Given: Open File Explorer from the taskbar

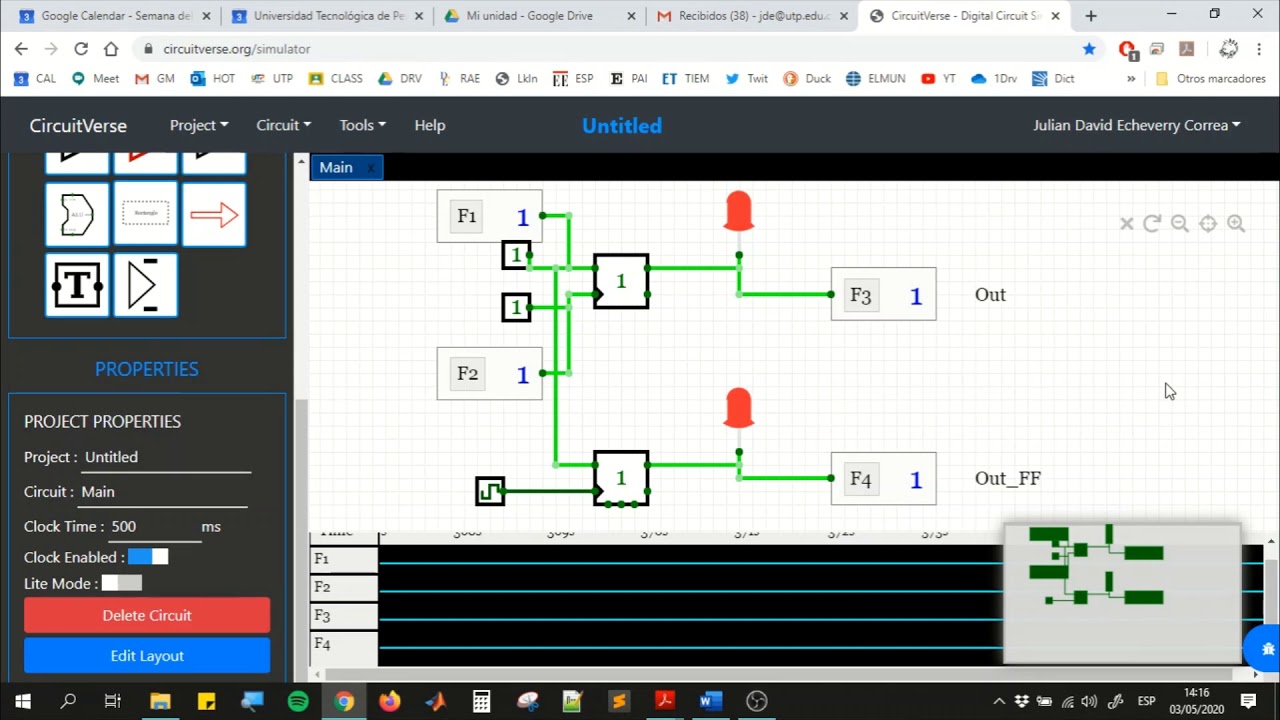Looking at the screenshot, I should pos(160,701).
